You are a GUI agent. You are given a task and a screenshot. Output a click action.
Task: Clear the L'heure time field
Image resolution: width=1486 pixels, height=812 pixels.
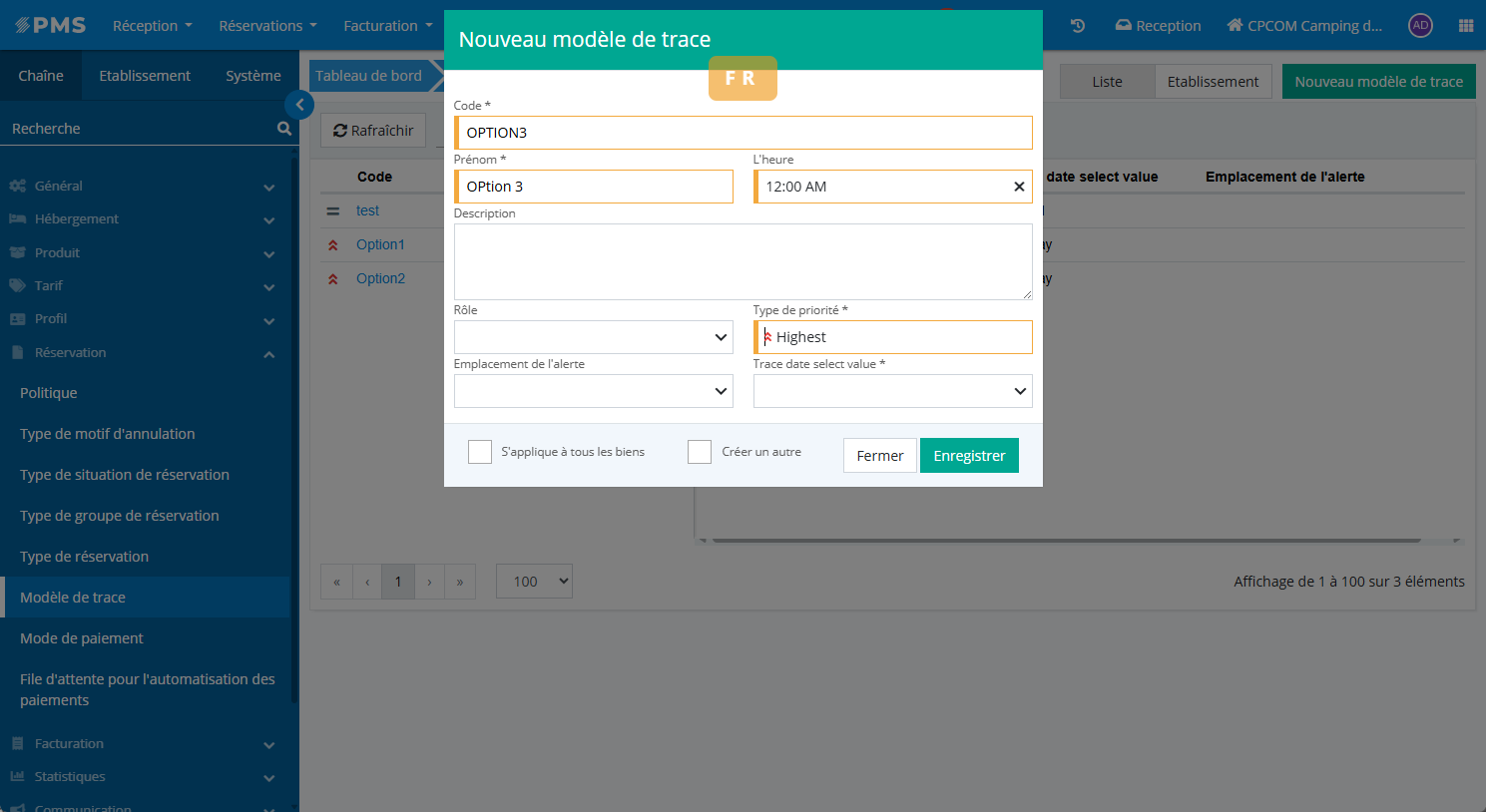pyautogui.click(x=1019, y=187)
